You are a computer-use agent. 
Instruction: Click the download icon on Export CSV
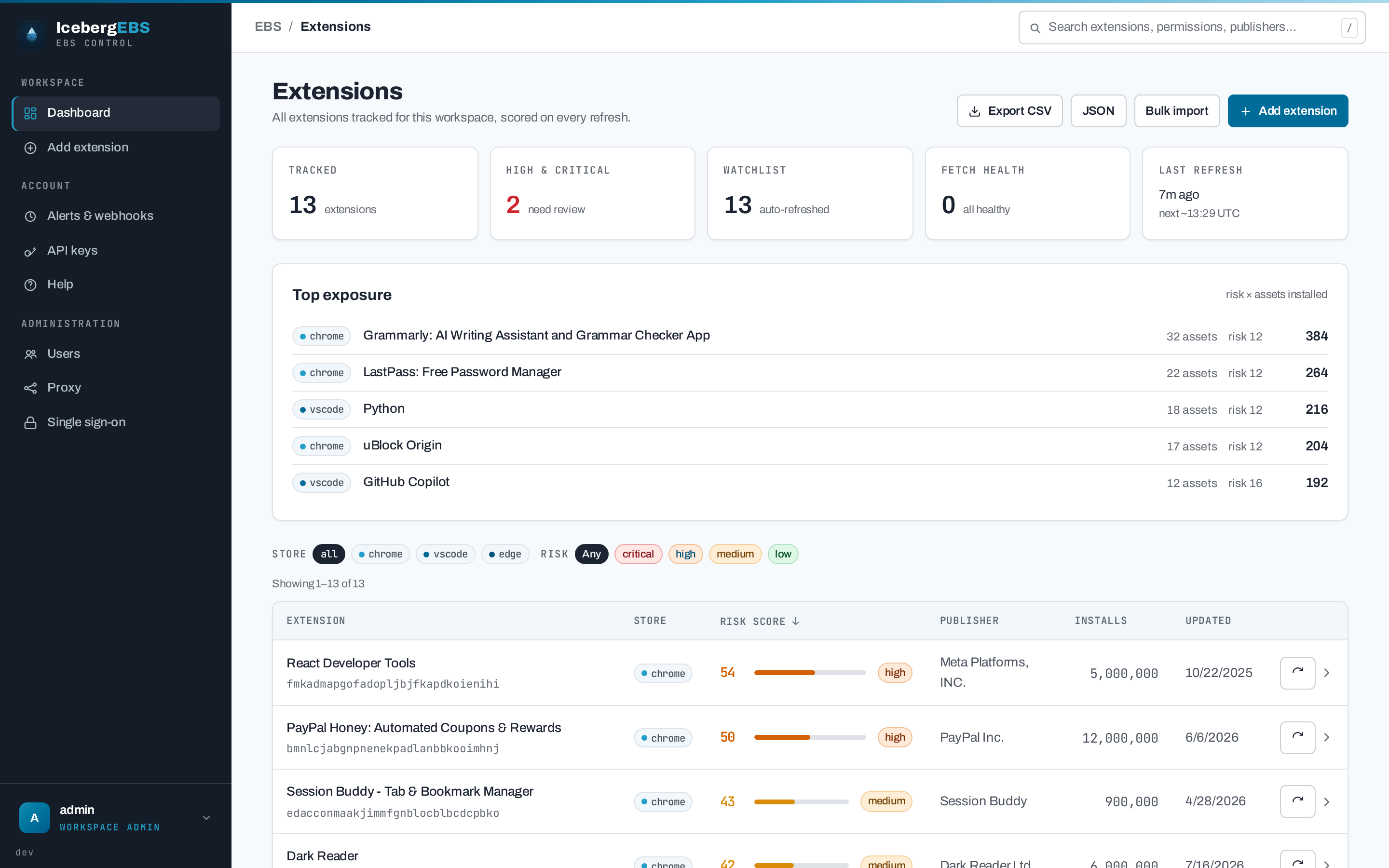(975, 111)
